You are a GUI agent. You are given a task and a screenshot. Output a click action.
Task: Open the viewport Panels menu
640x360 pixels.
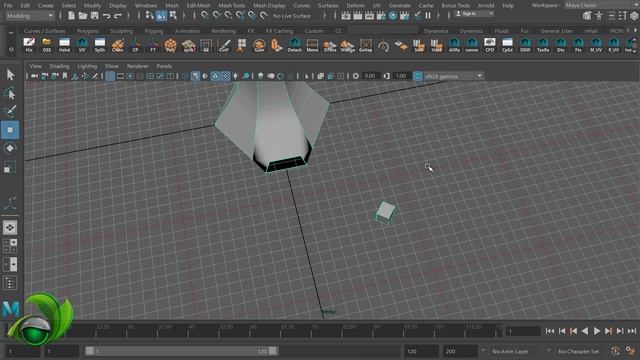164,66
